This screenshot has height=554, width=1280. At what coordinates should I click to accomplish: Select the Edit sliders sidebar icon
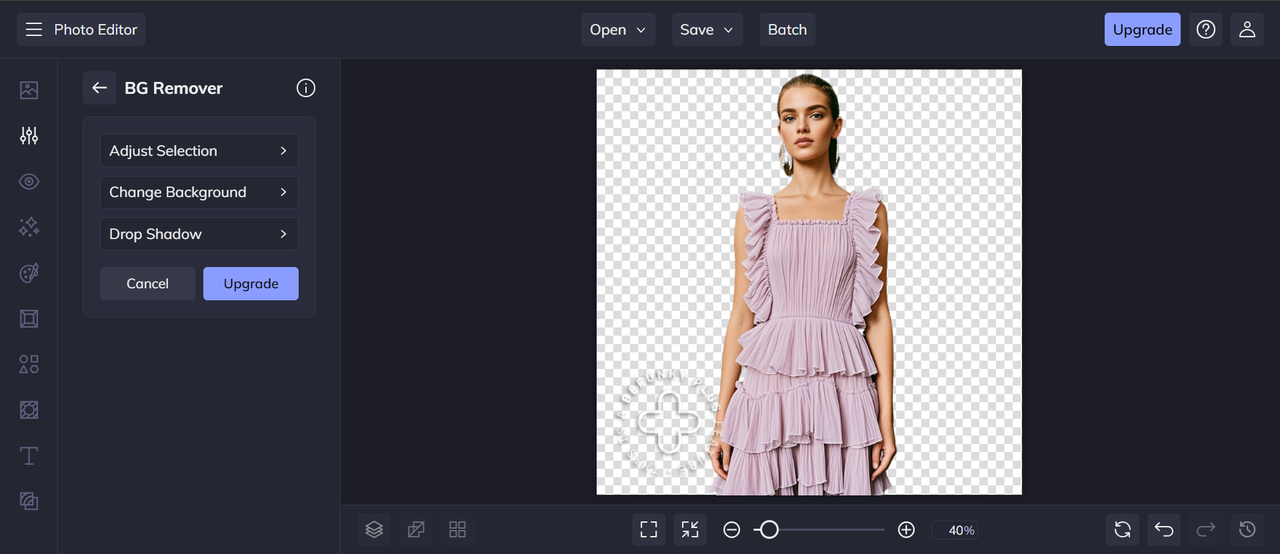point(29,136)
